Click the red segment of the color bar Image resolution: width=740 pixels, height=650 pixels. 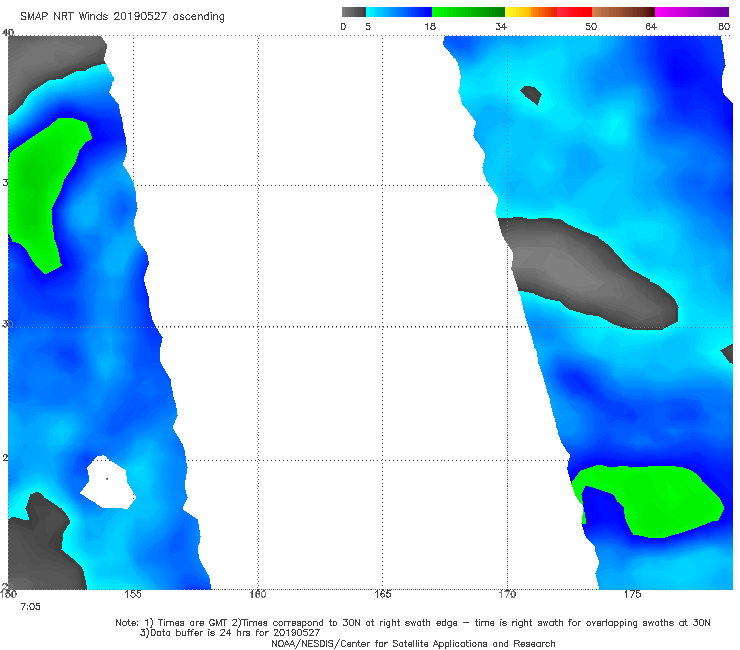574,12
